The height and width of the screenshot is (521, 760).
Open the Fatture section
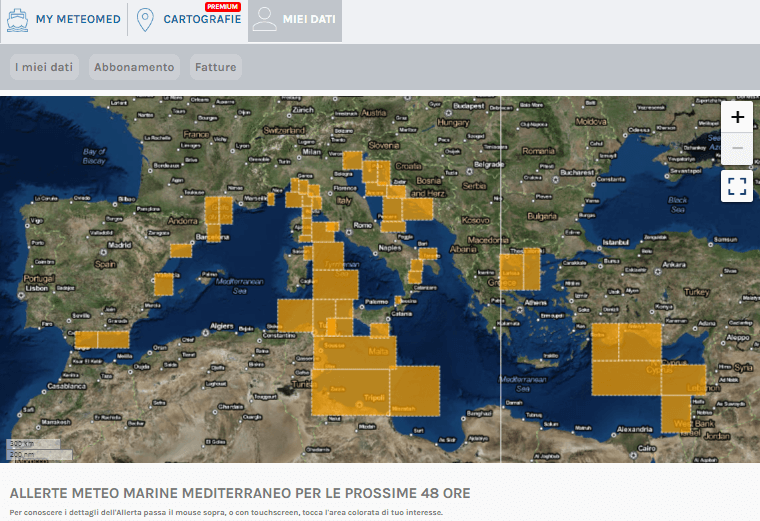click(x=216, y=67)
